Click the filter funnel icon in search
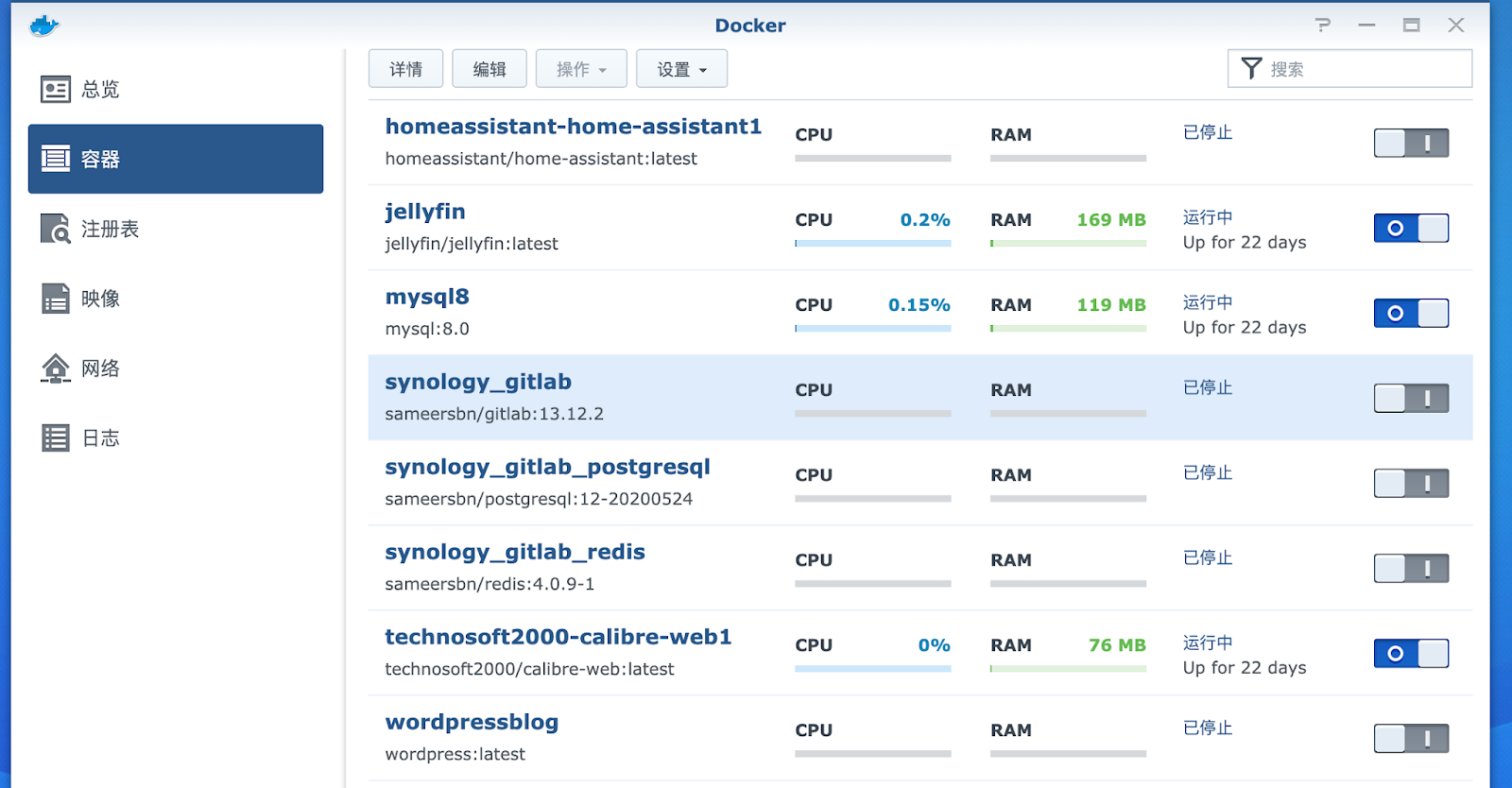The image size is (1512, 788). click(x=1251, y=69)
